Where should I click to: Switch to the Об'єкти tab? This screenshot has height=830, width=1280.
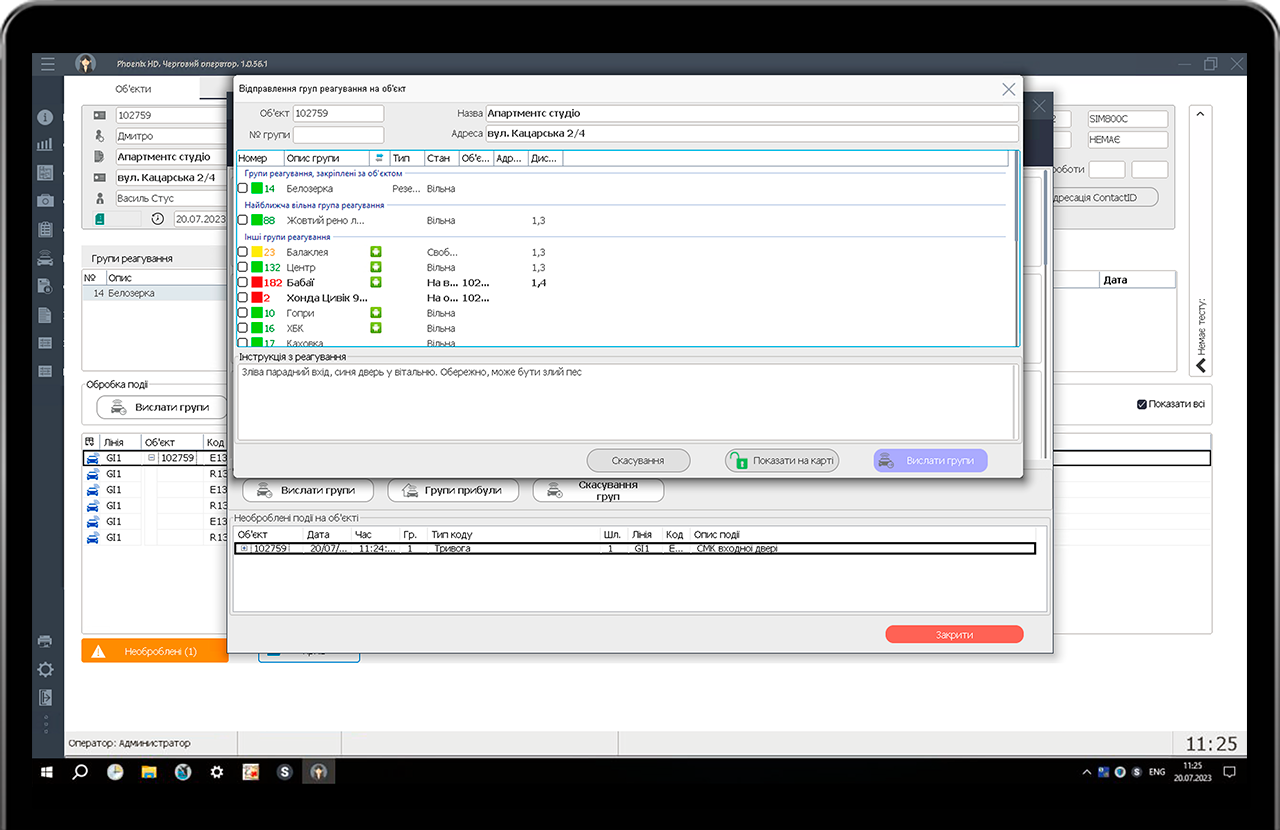click(x=133, y=89)
